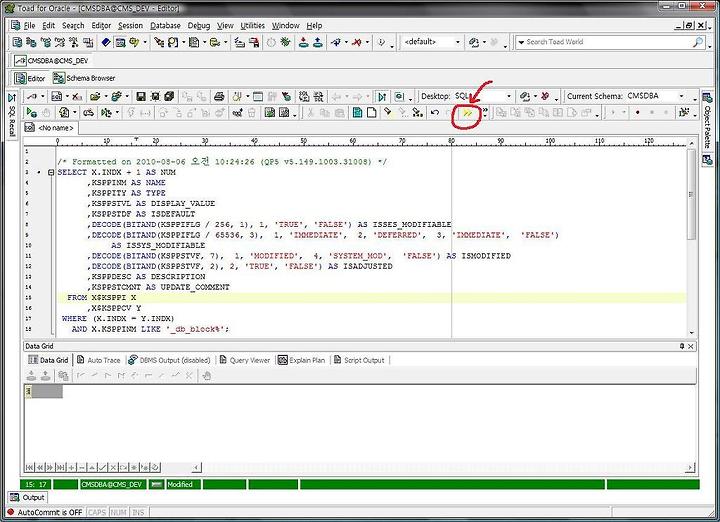Open the Help menu
The height and width of the screenshot is (522, 720).
pos(314,26)
